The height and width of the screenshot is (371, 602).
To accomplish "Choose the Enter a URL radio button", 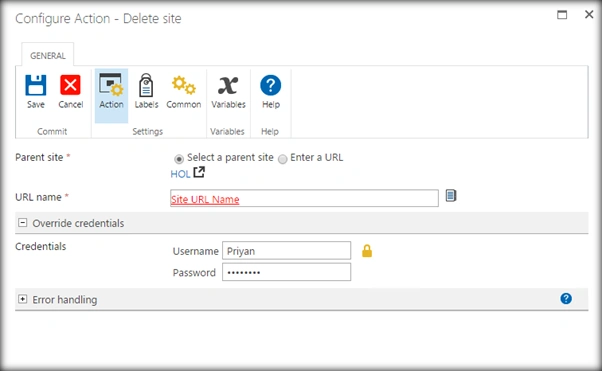I will click(283, 159).
